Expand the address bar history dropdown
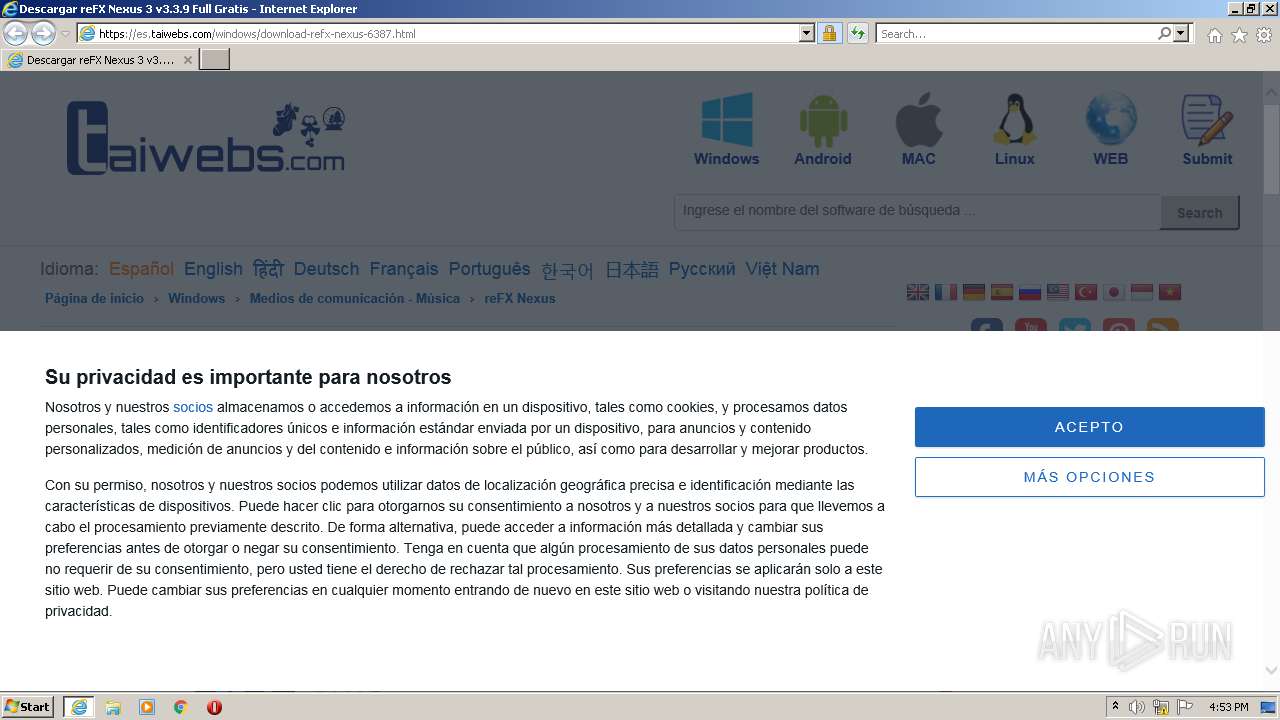Screen dimensions: 1280x720 click(x=807, y=33)
